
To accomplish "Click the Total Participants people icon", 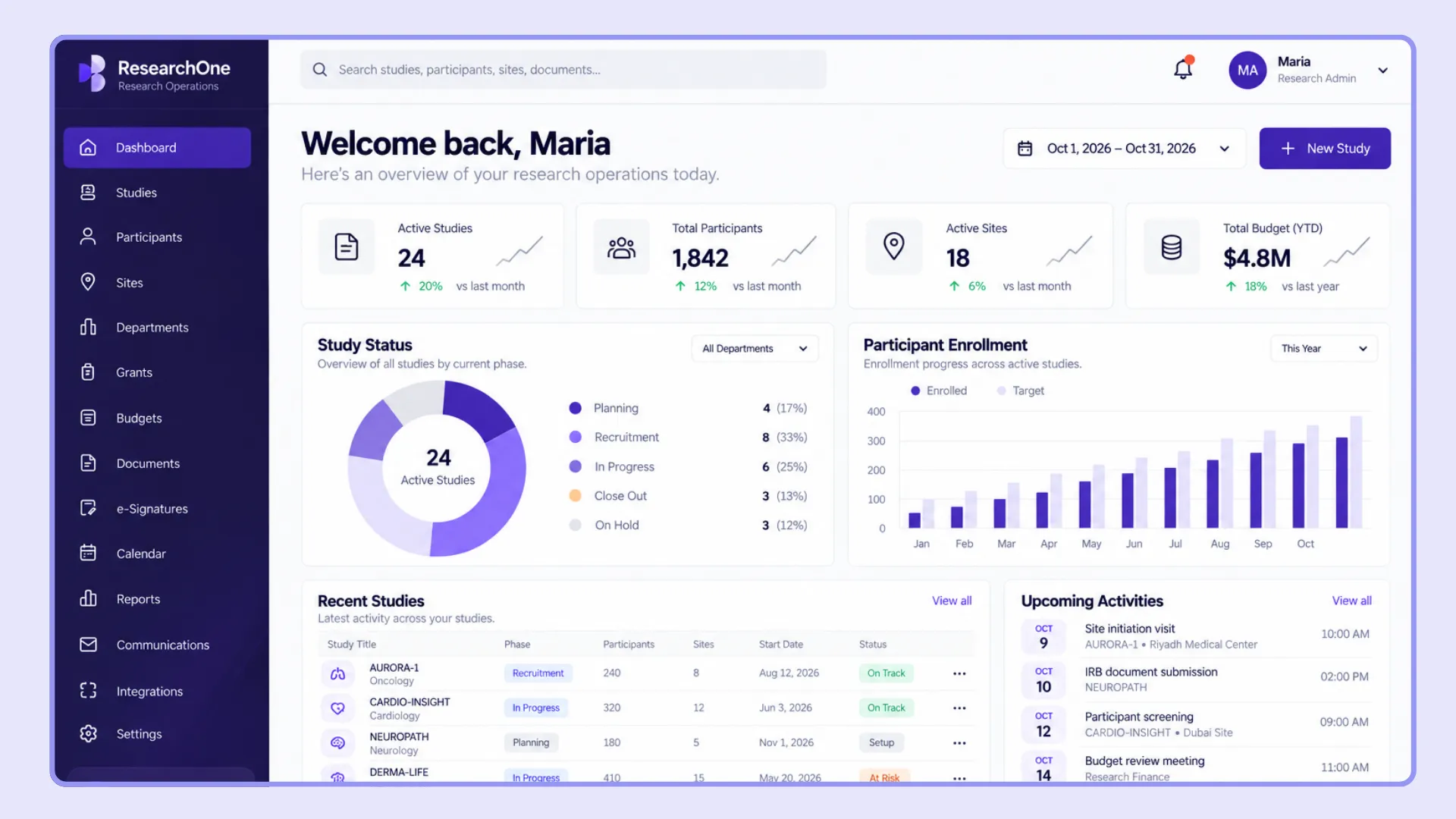I will [x=621, y=247].
